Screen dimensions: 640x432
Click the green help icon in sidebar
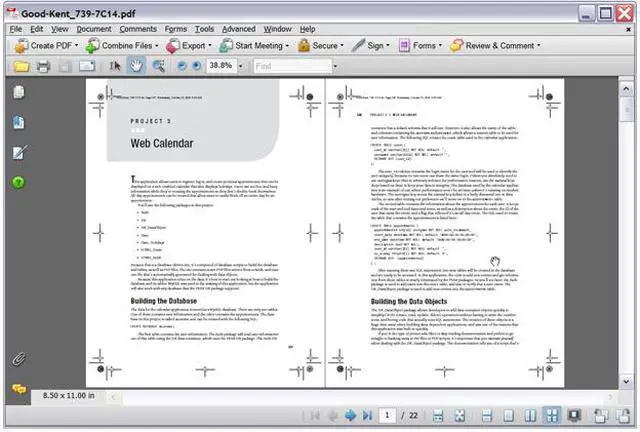click(x=18, y=182)
